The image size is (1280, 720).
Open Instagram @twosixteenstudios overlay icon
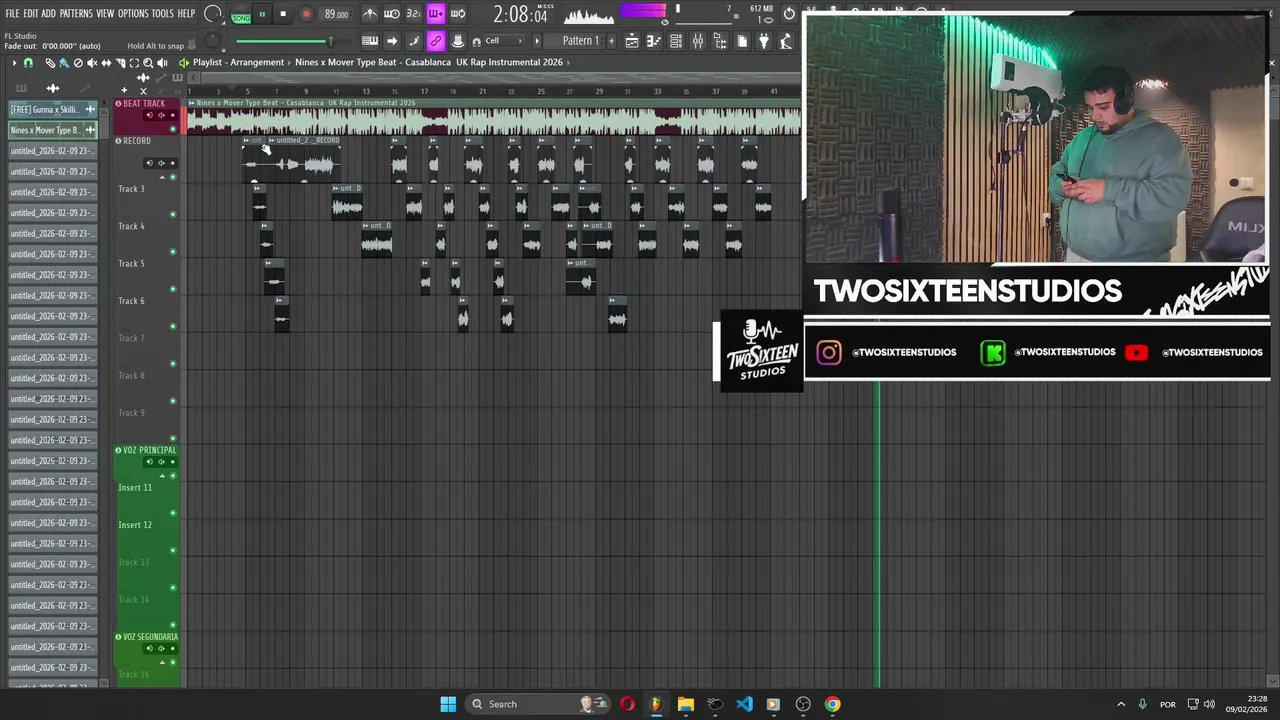point(829,352)
